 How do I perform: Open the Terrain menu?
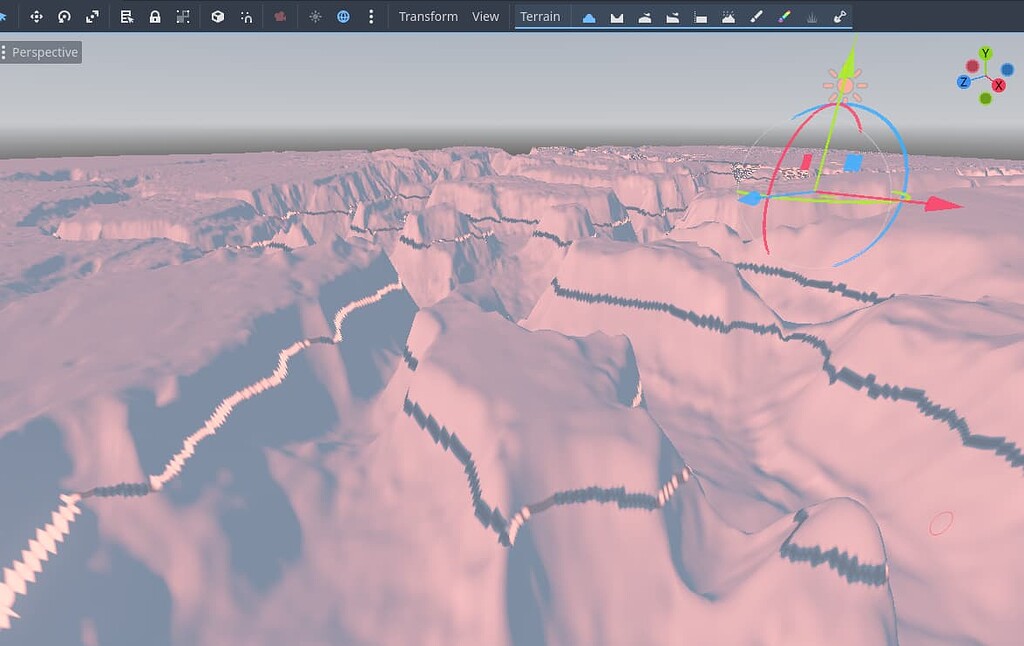click(539, 16)
